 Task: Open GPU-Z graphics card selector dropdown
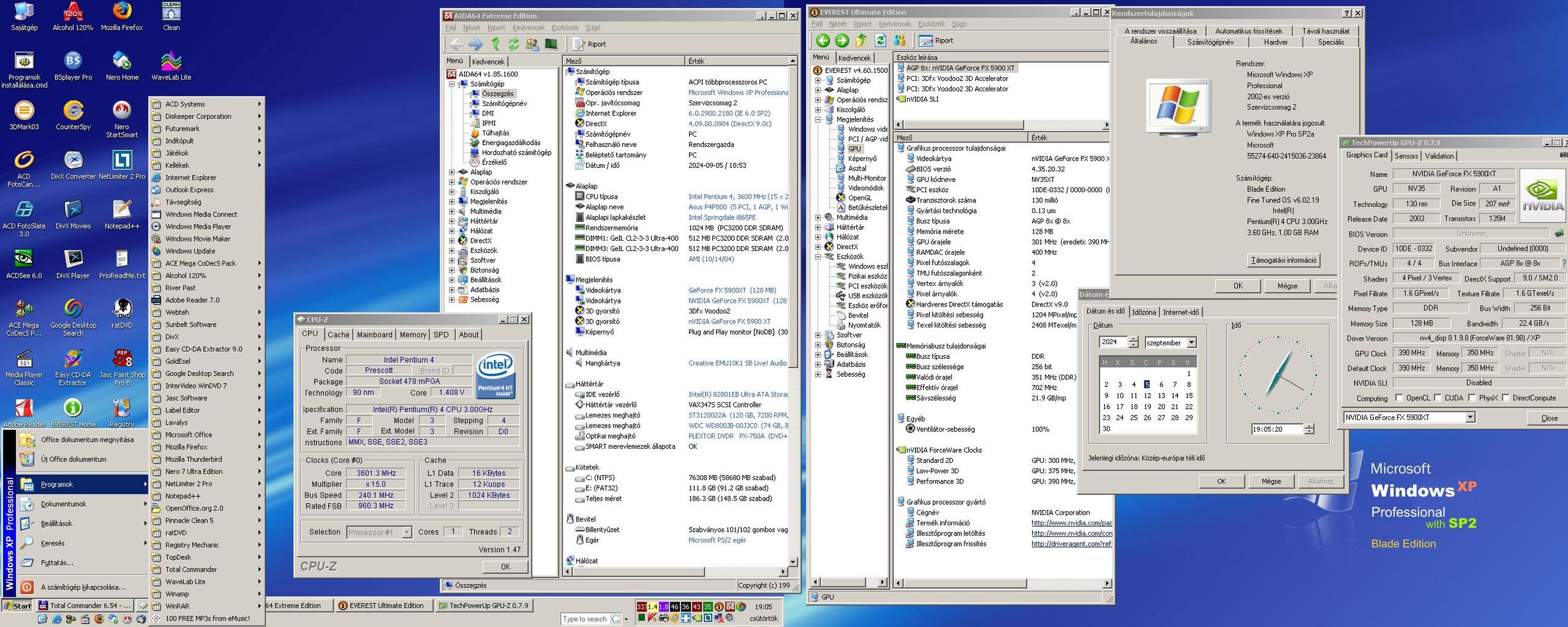tap(1470, 418)
